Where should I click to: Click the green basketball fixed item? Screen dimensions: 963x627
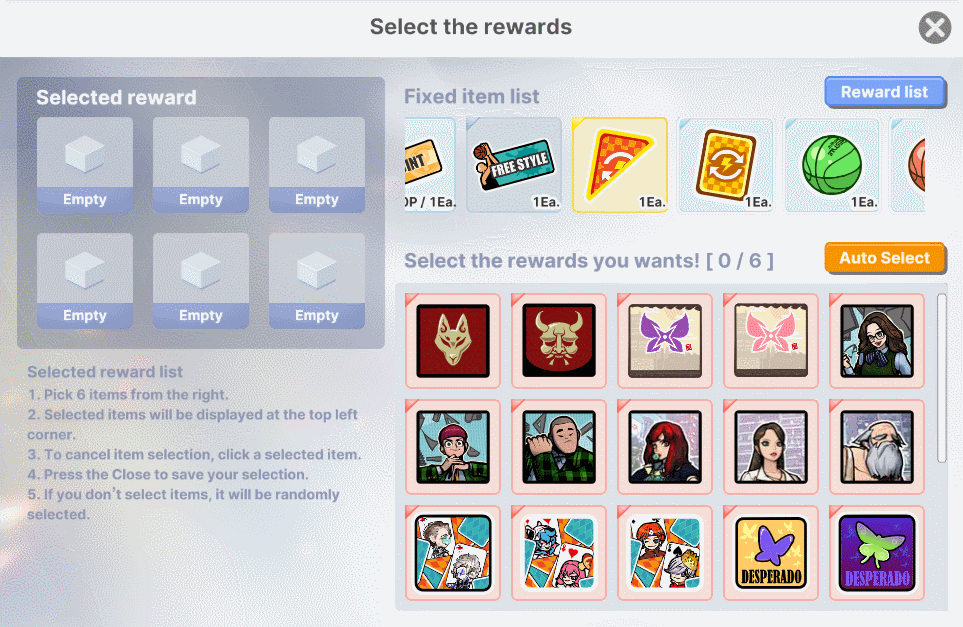point(832,165)
